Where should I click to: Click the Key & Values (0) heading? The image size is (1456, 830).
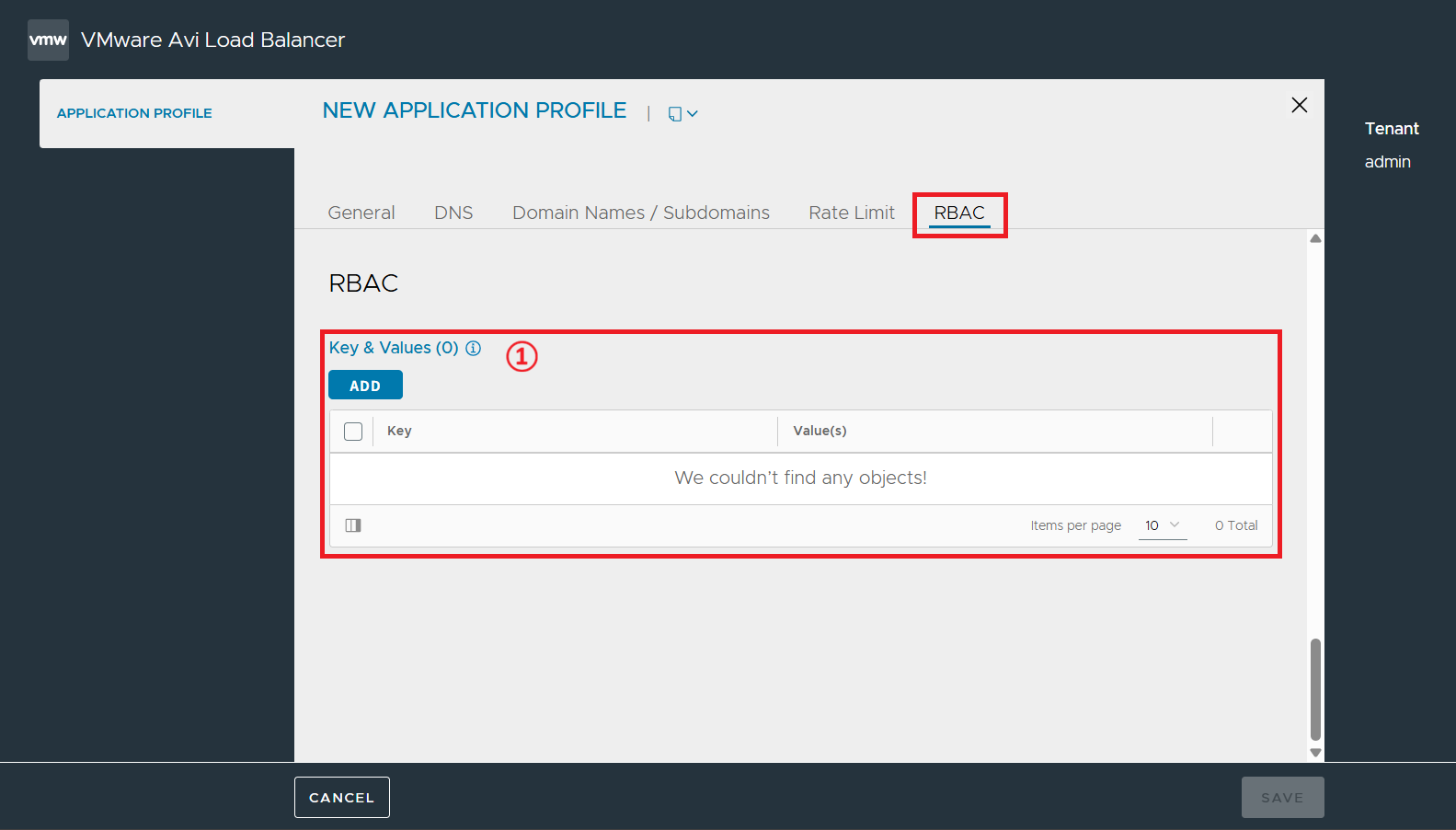click(x=394, y=348)
